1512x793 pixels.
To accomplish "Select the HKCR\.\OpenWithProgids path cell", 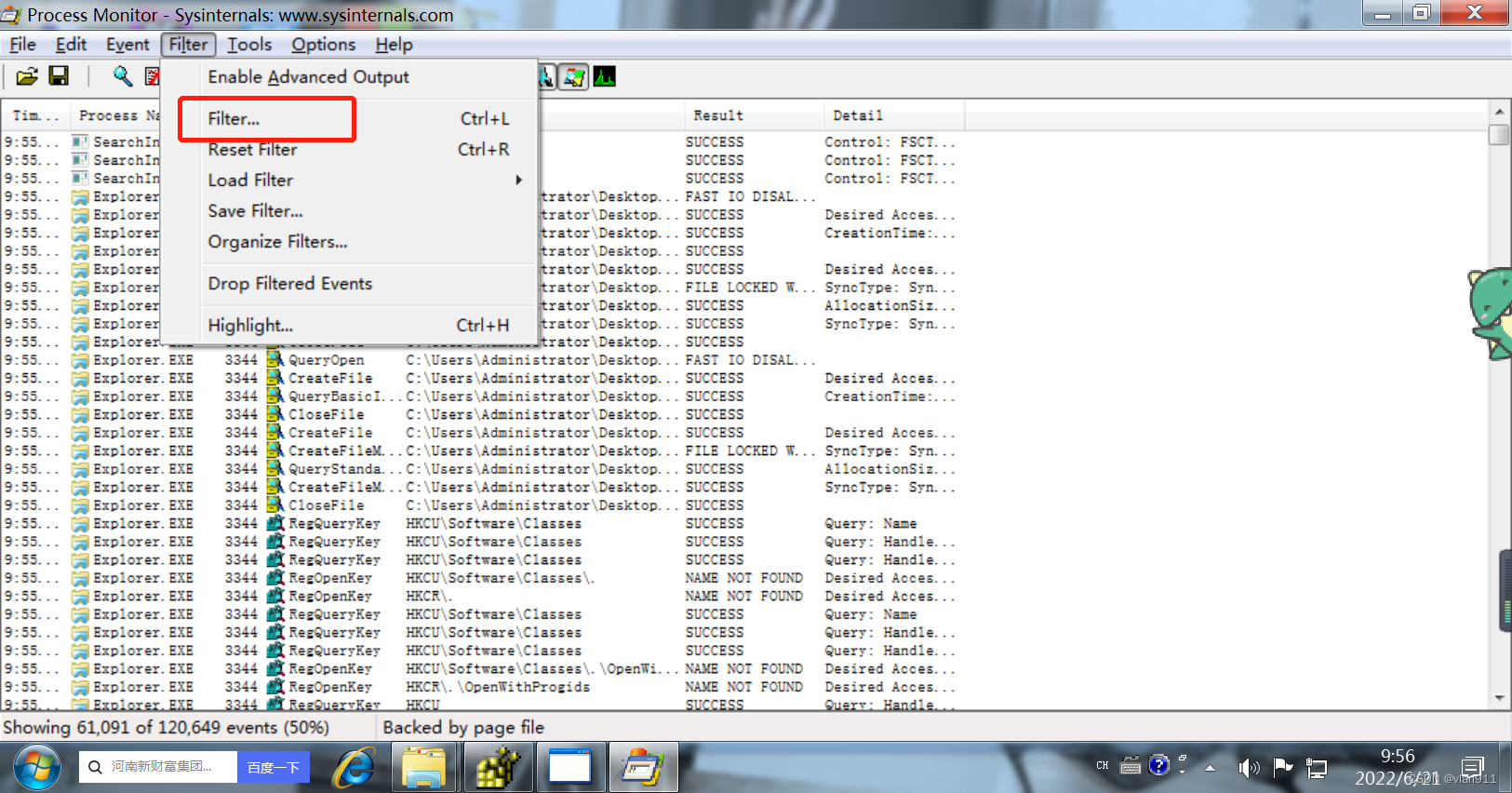I will 498,687.
